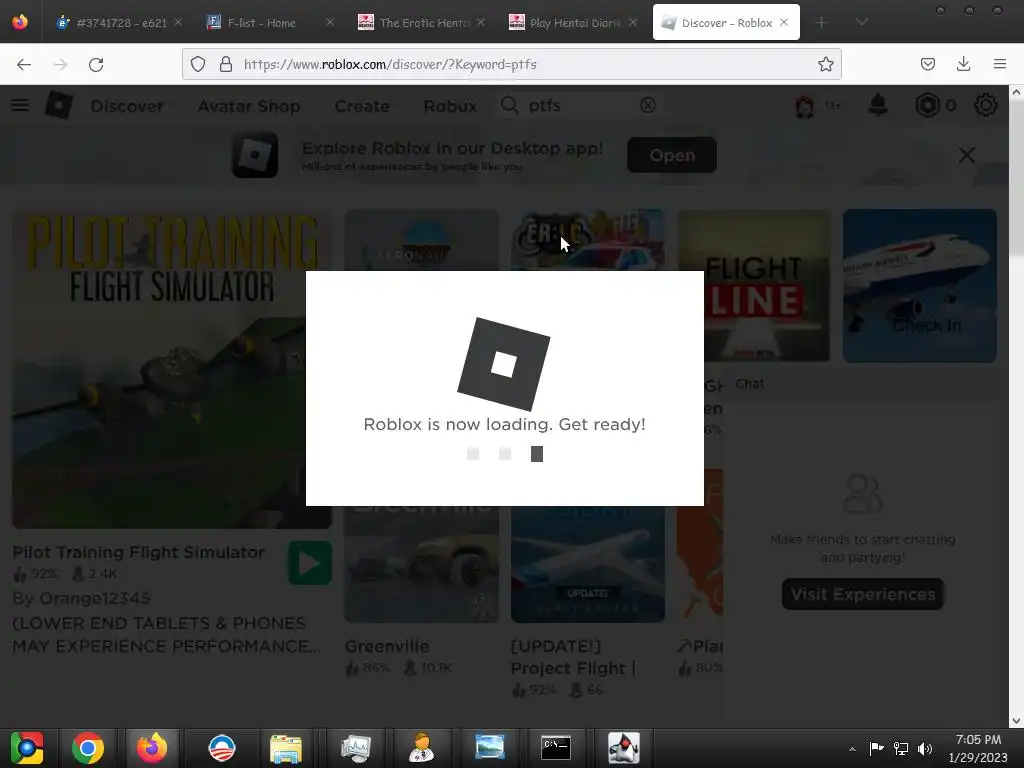Click the Chat panel header
This screenshot has height=768, width=1024.
[862, 383]
